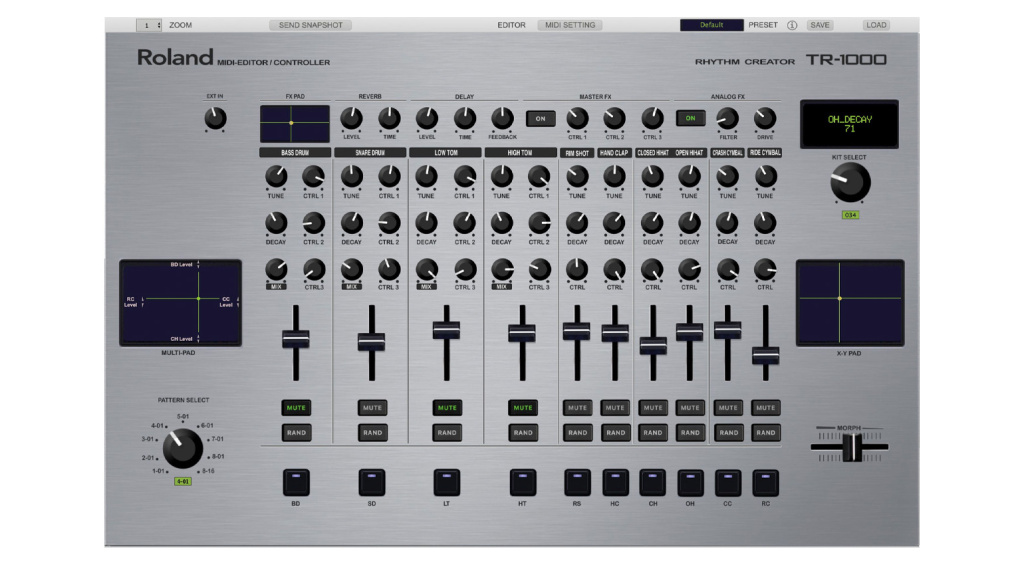The image size is (1024, 565).
Task: Click the Analog FX FILTER knob
Action: [x=728, y=118]
